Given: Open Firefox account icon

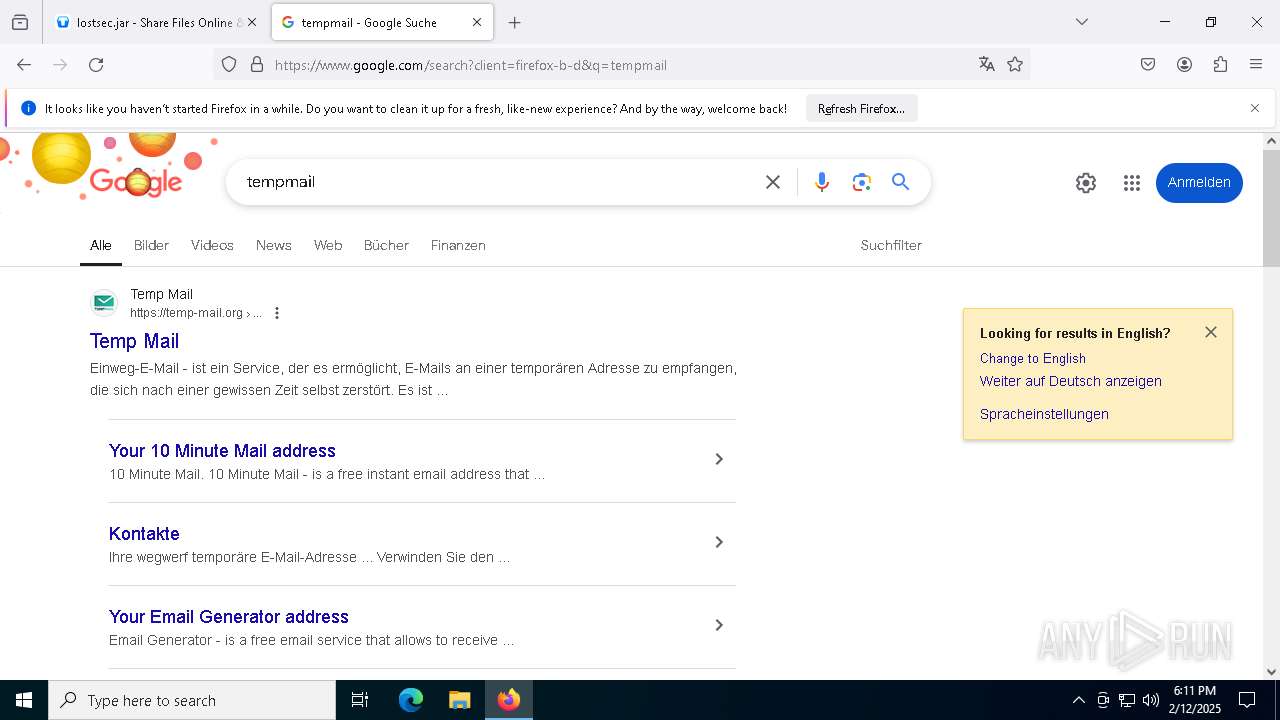Looking at the screenshot, I should pos(1184,65).
